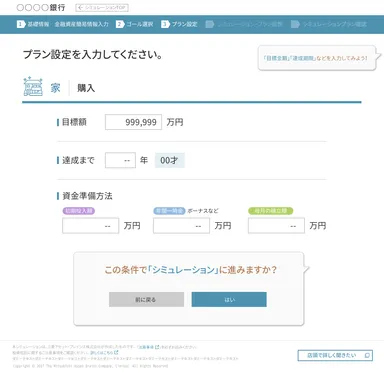Click the 金融資産簡易情報入力 step label
The image size is (384, 372).
[x=82, y=24]
